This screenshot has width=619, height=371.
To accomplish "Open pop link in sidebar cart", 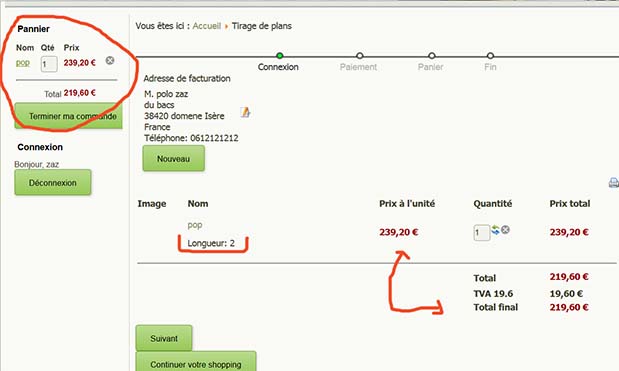I will (x=23, y=63).
